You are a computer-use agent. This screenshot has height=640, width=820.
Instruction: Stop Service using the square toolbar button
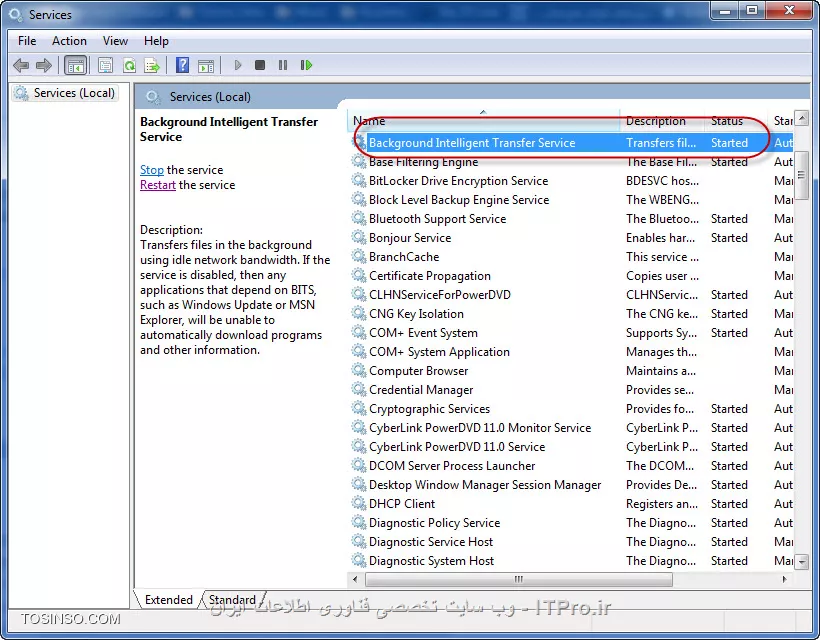pyautogui.click(x=260, y=65)
